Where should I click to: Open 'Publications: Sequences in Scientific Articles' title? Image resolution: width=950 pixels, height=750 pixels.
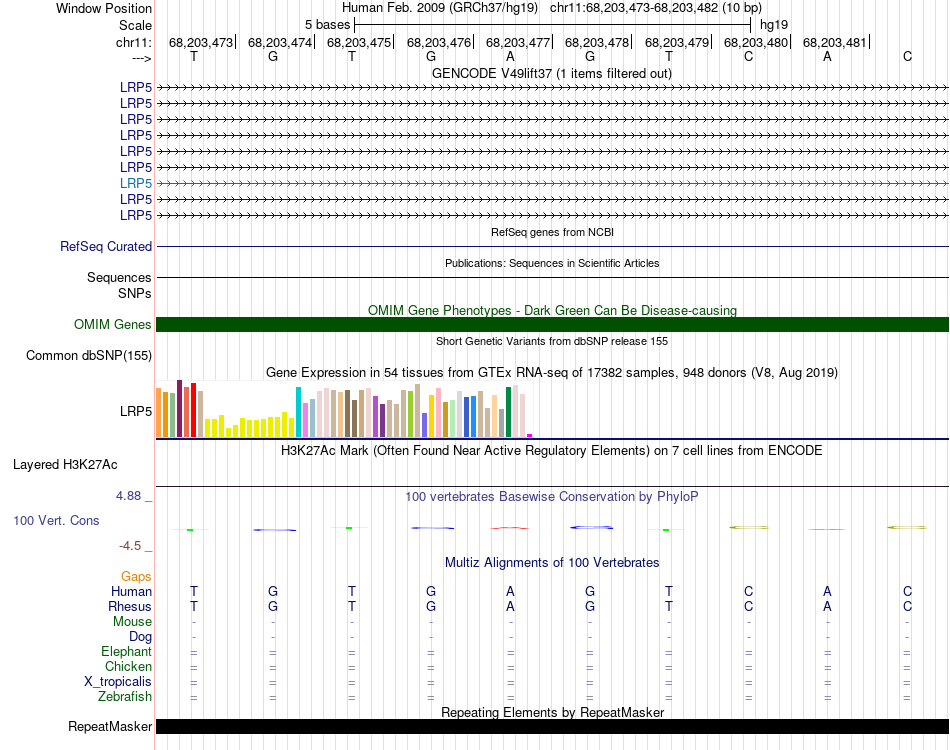click(x=552, y=263)
